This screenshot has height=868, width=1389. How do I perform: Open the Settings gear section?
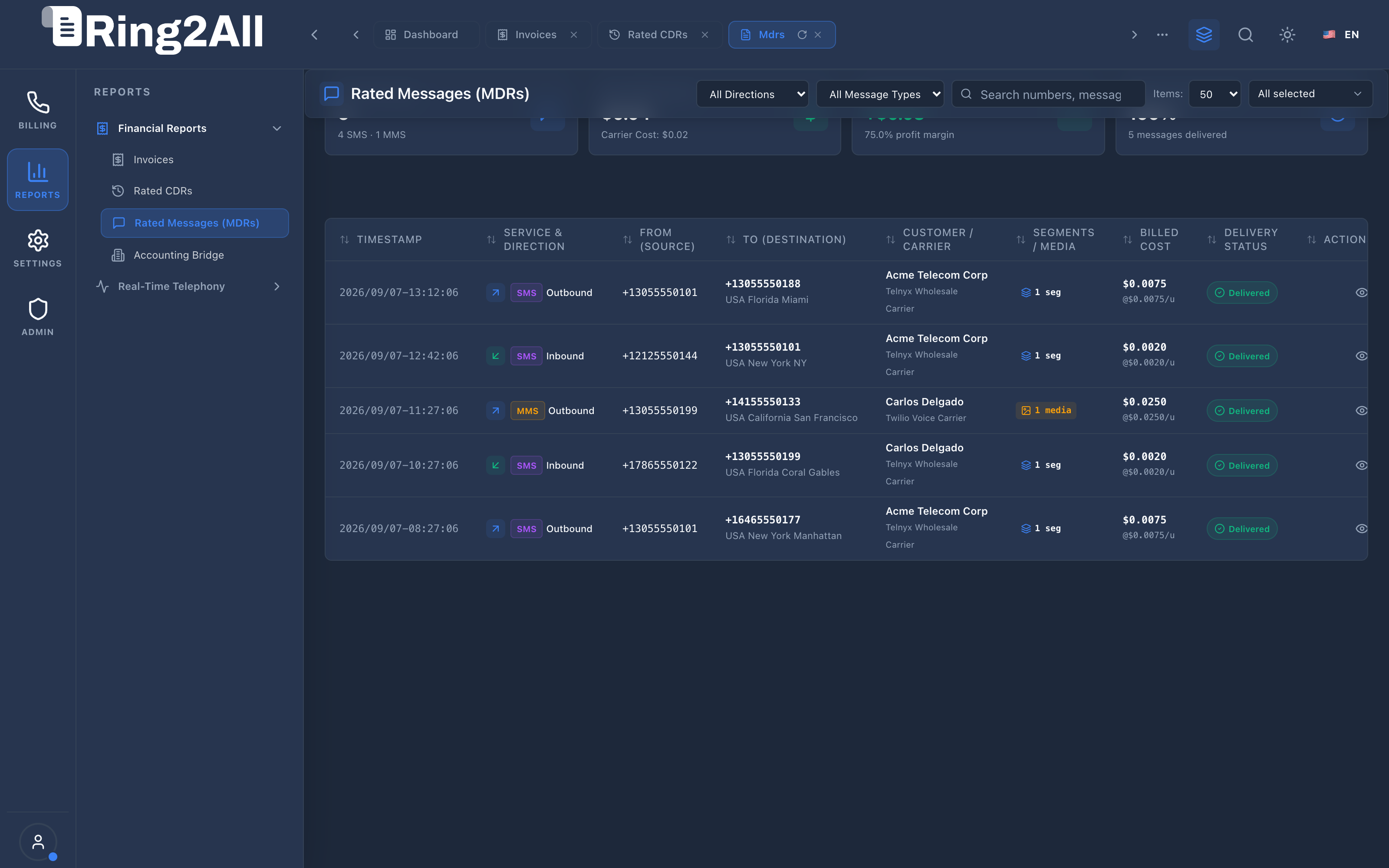coord(38,248)
